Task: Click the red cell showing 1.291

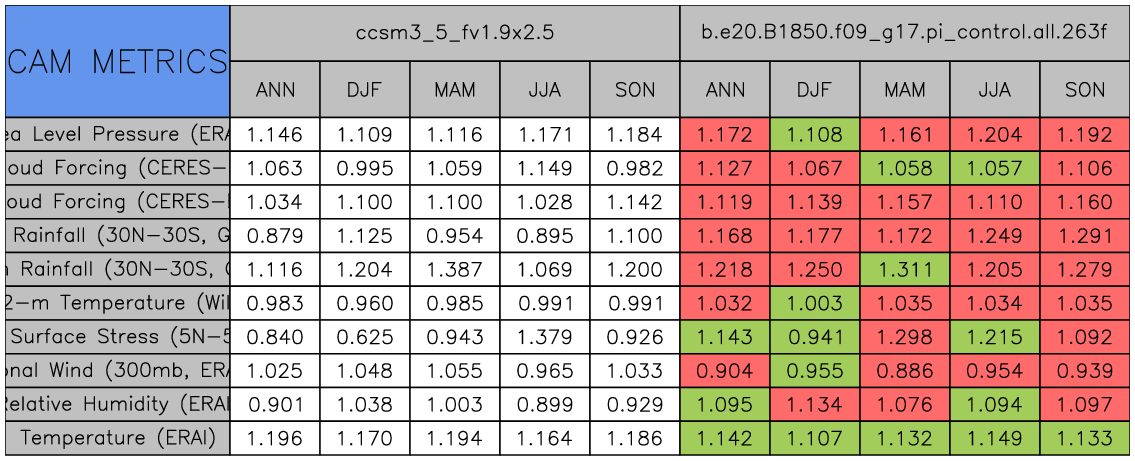Action: click(x=1085, y=236)
